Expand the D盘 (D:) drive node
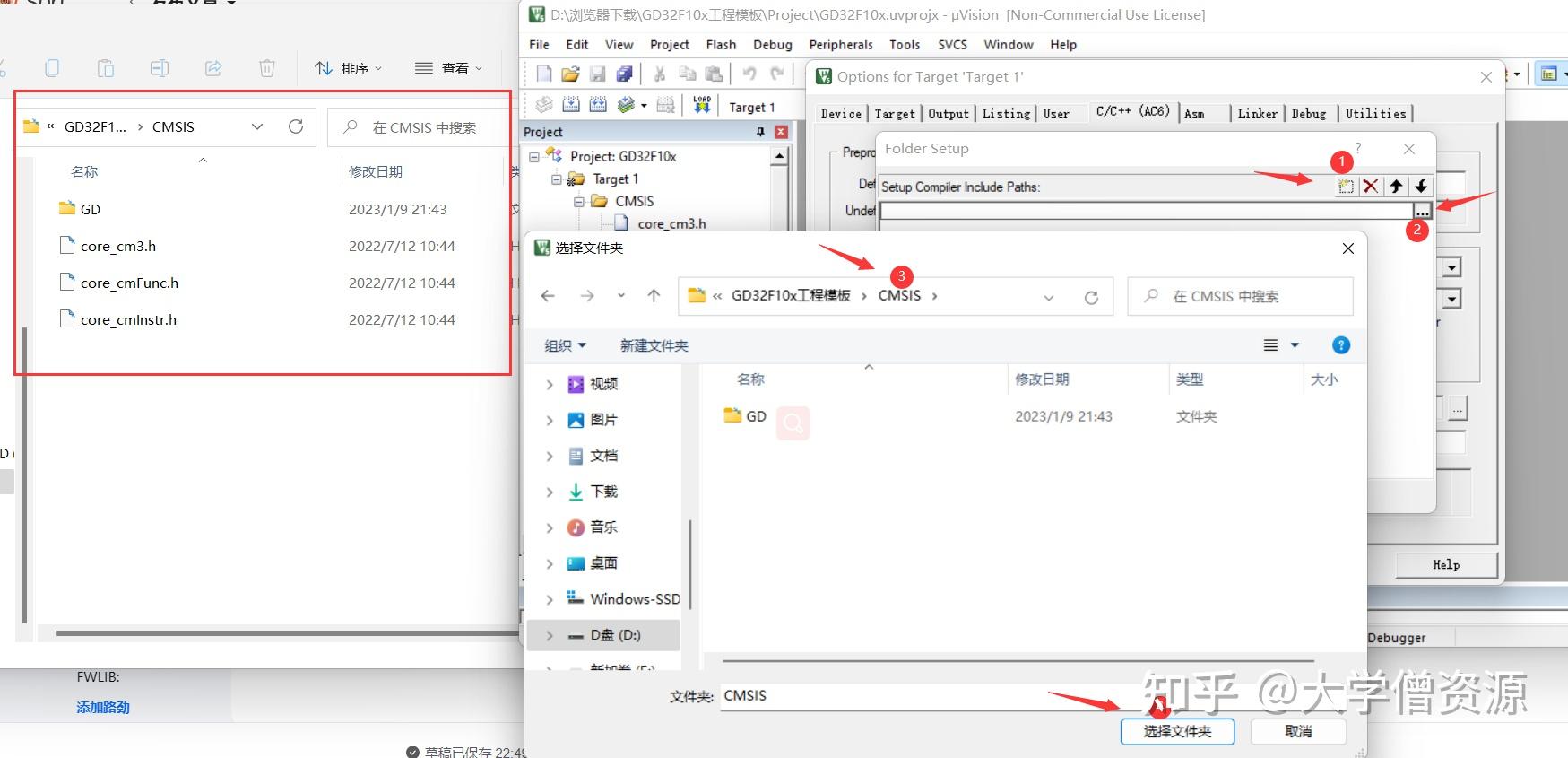This screenshot has height=758, width=1568. 550,635
